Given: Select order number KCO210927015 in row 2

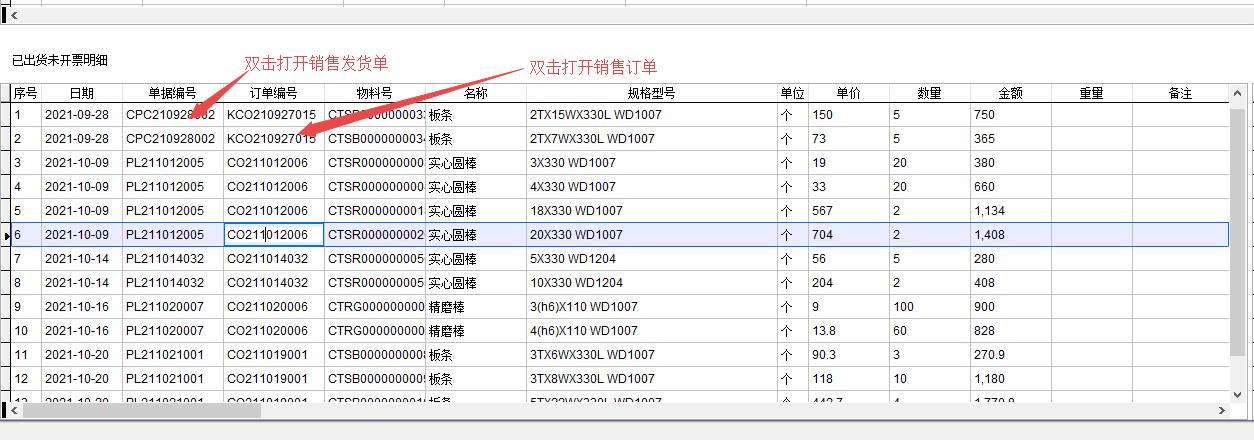Looking at the screenshot, I should click(271, 139).
